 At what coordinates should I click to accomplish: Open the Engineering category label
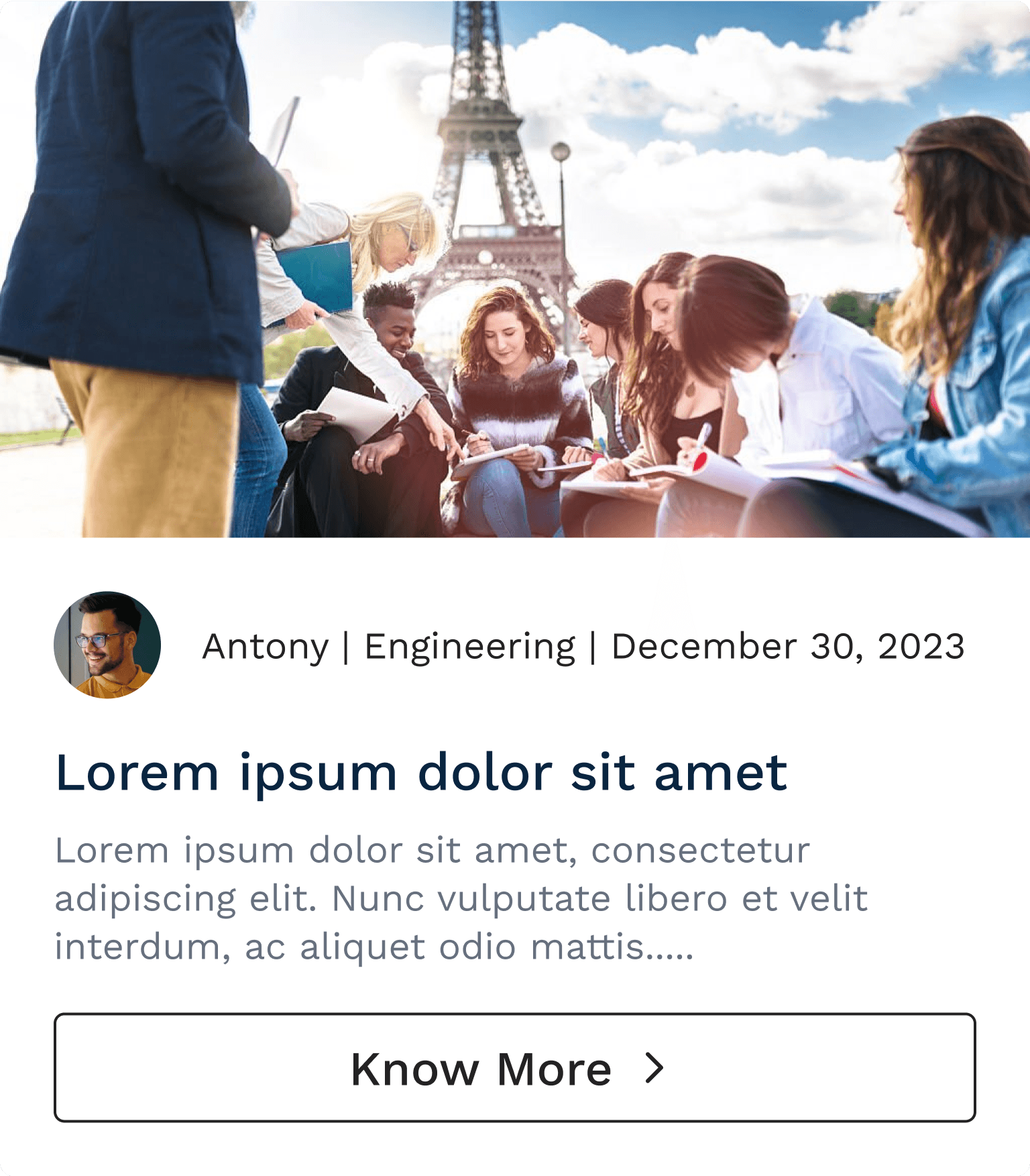469,648
